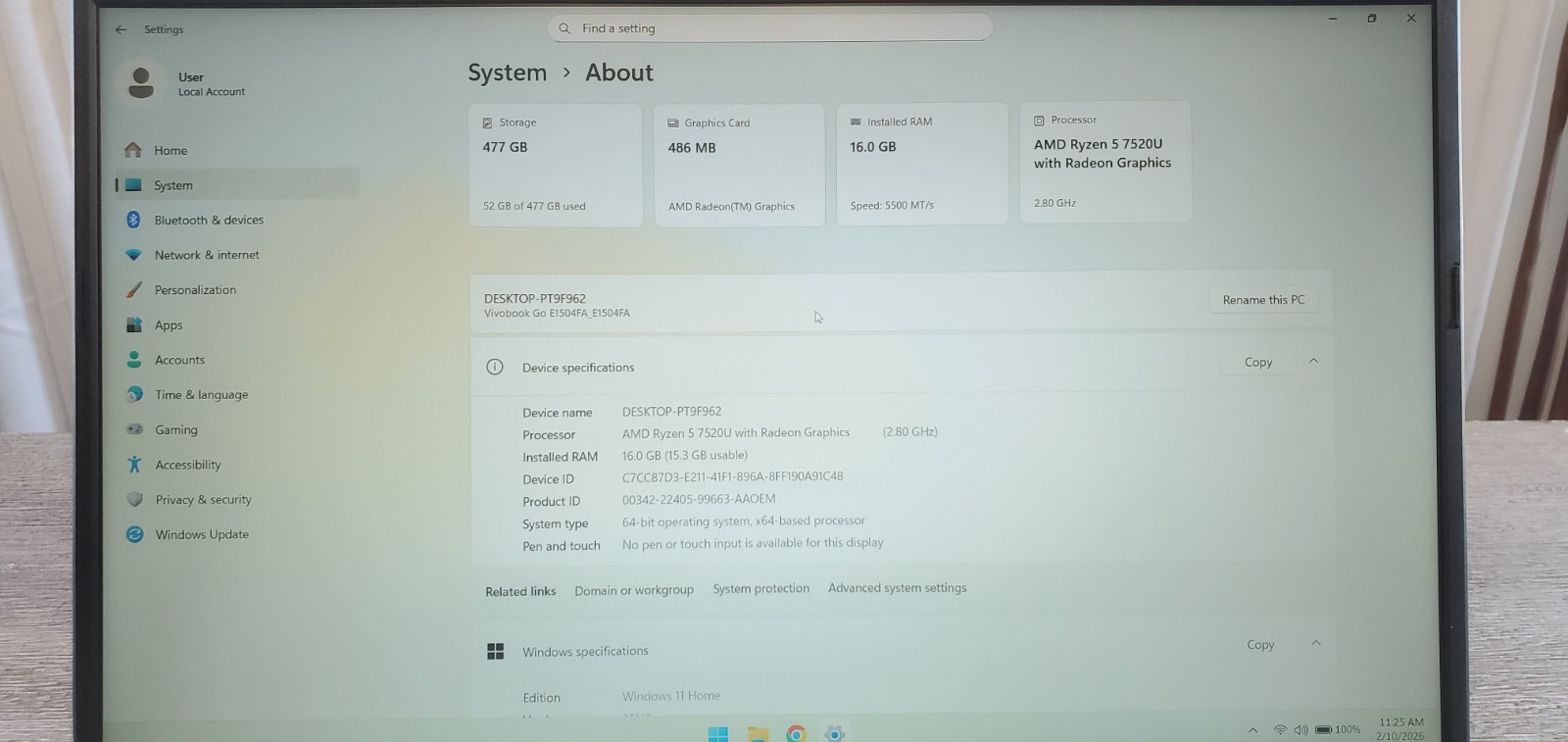
Task: Click the battery 100% indicator
Action: click(x=1338, y=730)
